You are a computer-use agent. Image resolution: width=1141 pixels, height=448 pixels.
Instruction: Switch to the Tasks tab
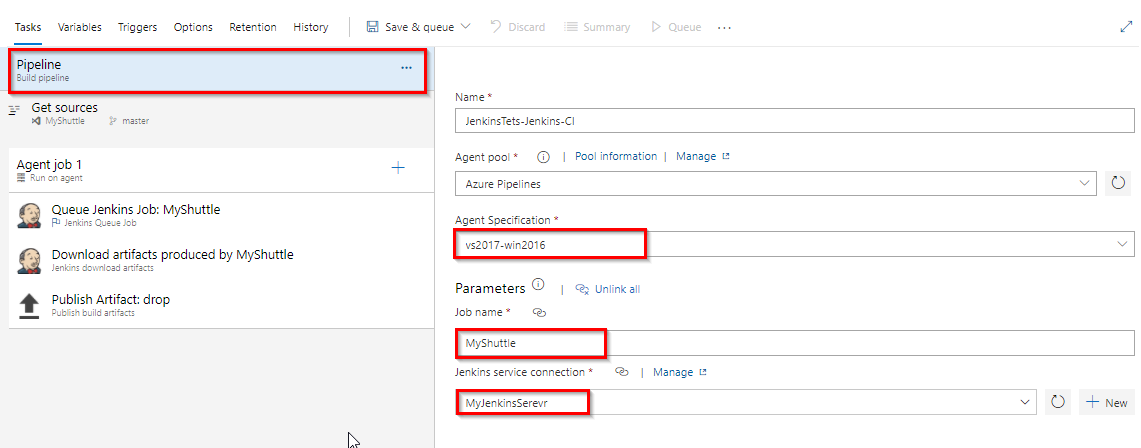pyautogui.click(x=28, y=27)
